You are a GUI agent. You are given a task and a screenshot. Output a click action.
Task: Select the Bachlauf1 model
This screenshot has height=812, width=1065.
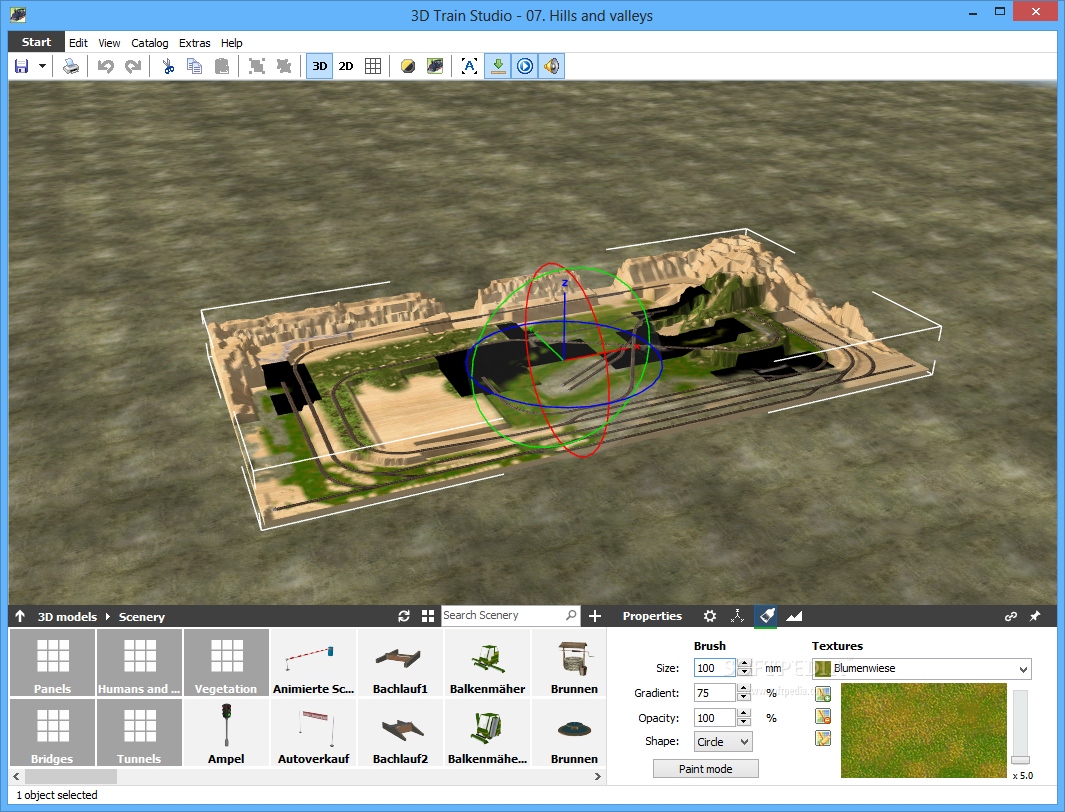400,663
